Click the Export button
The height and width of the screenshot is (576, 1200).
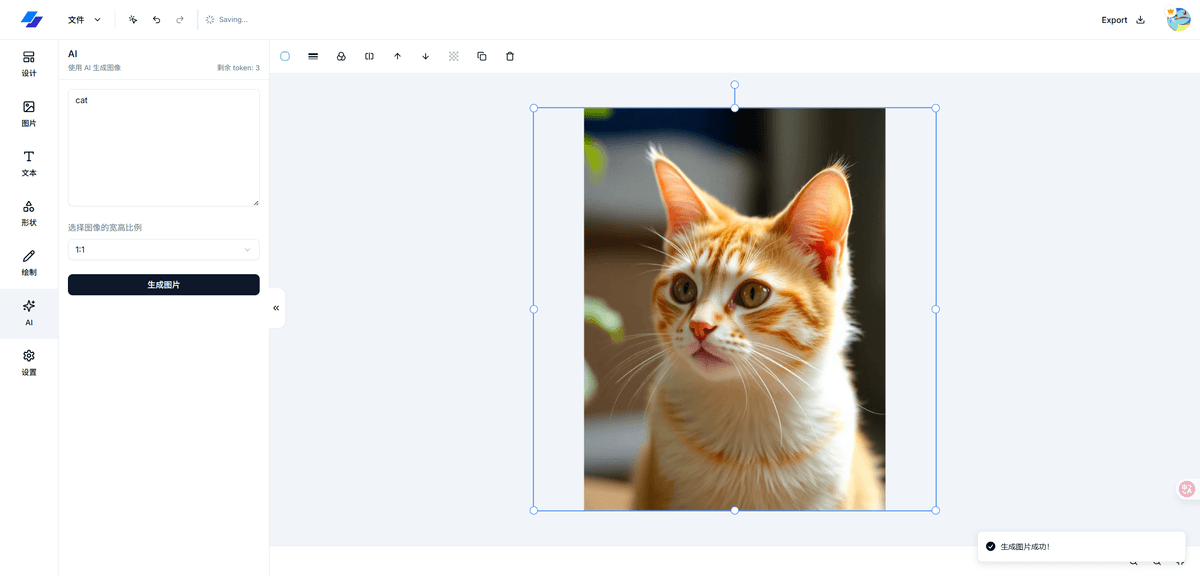pos(1123,20)
